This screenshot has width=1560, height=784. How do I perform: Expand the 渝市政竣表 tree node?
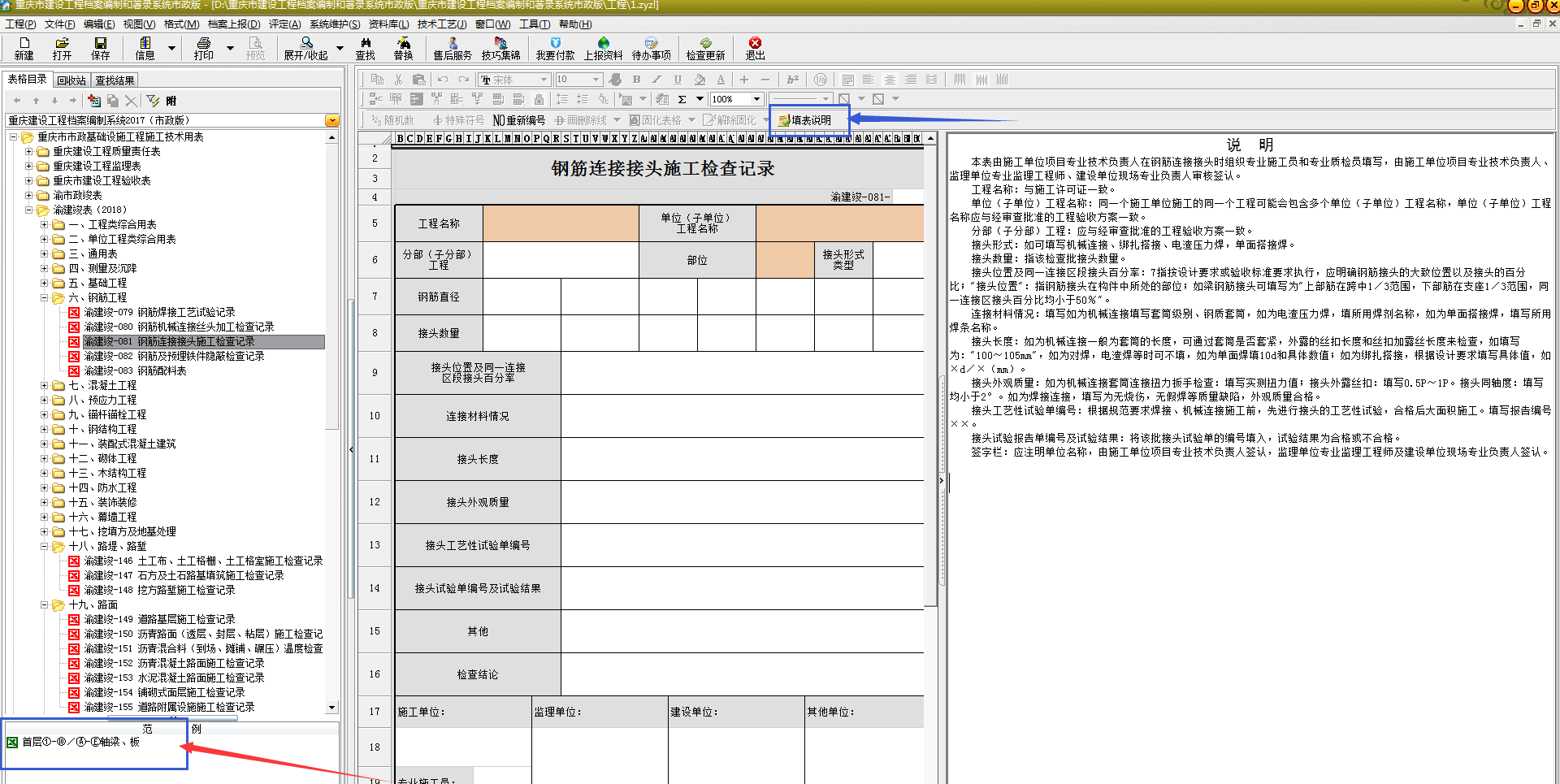tap(29, 196)
